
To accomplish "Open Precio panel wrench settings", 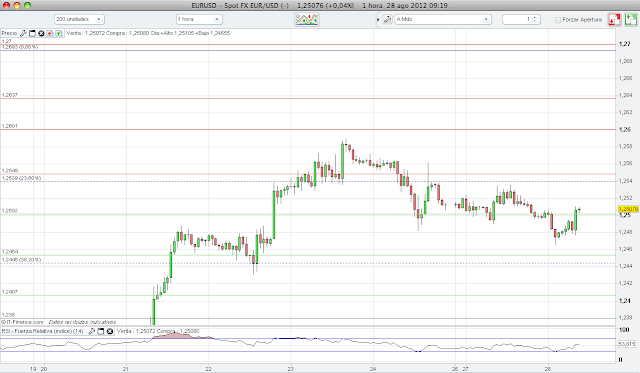I will click(x=23, y=33).
